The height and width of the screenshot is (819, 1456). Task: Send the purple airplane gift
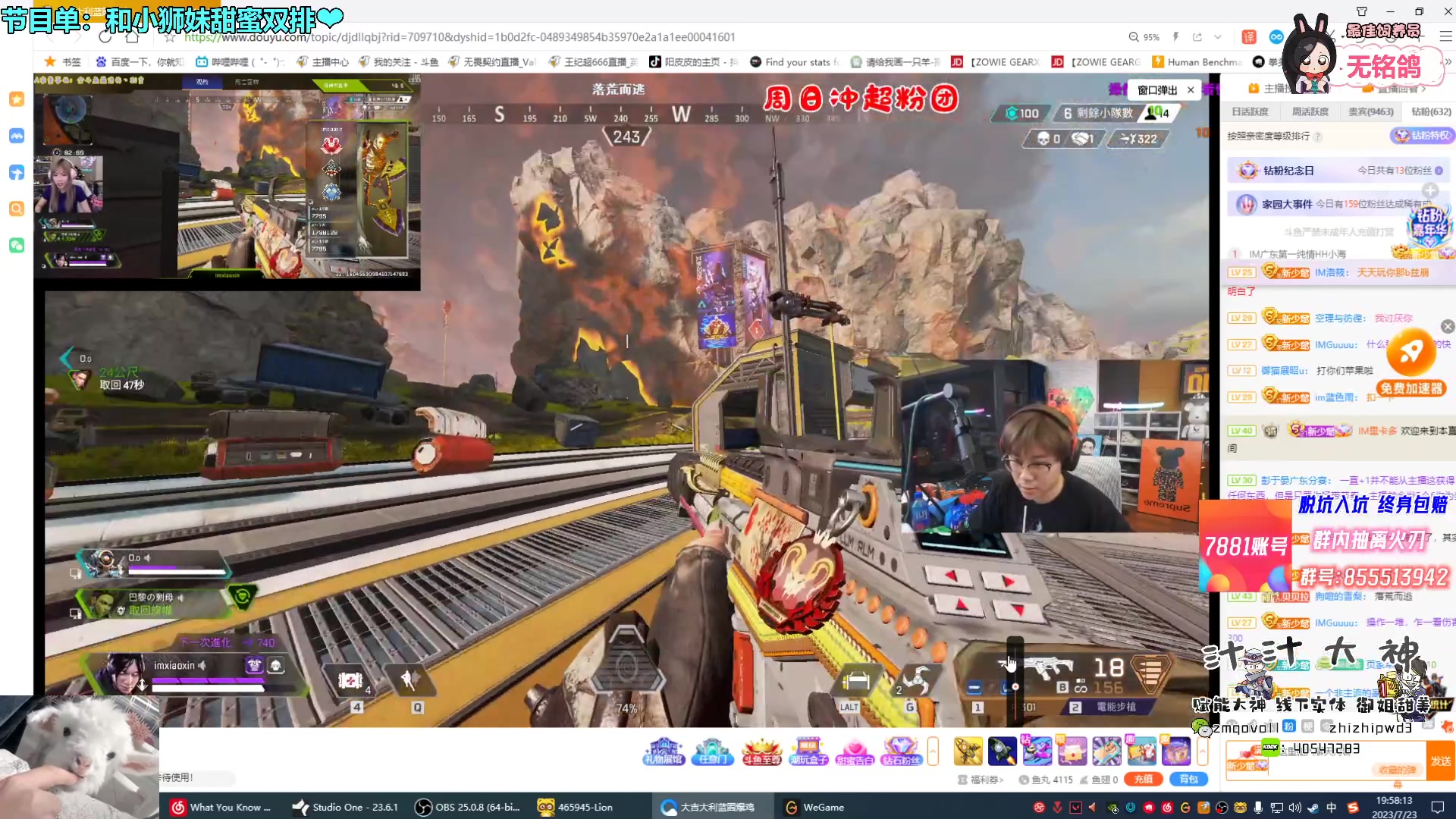pos(1037,751)
